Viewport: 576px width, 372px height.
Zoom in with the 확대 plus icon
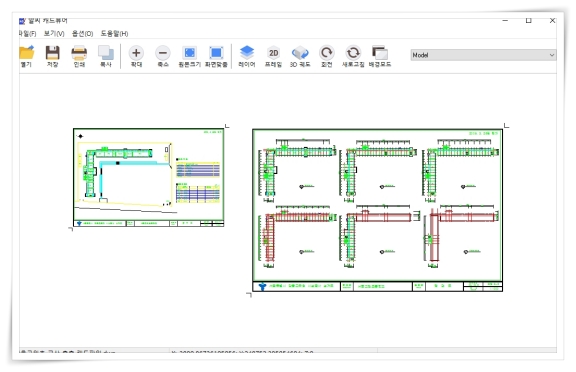pyautogui.click(x=136, y=56)
